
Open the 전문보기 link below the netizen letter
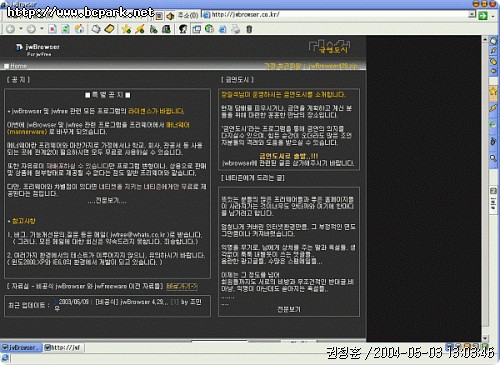(289, 309)
